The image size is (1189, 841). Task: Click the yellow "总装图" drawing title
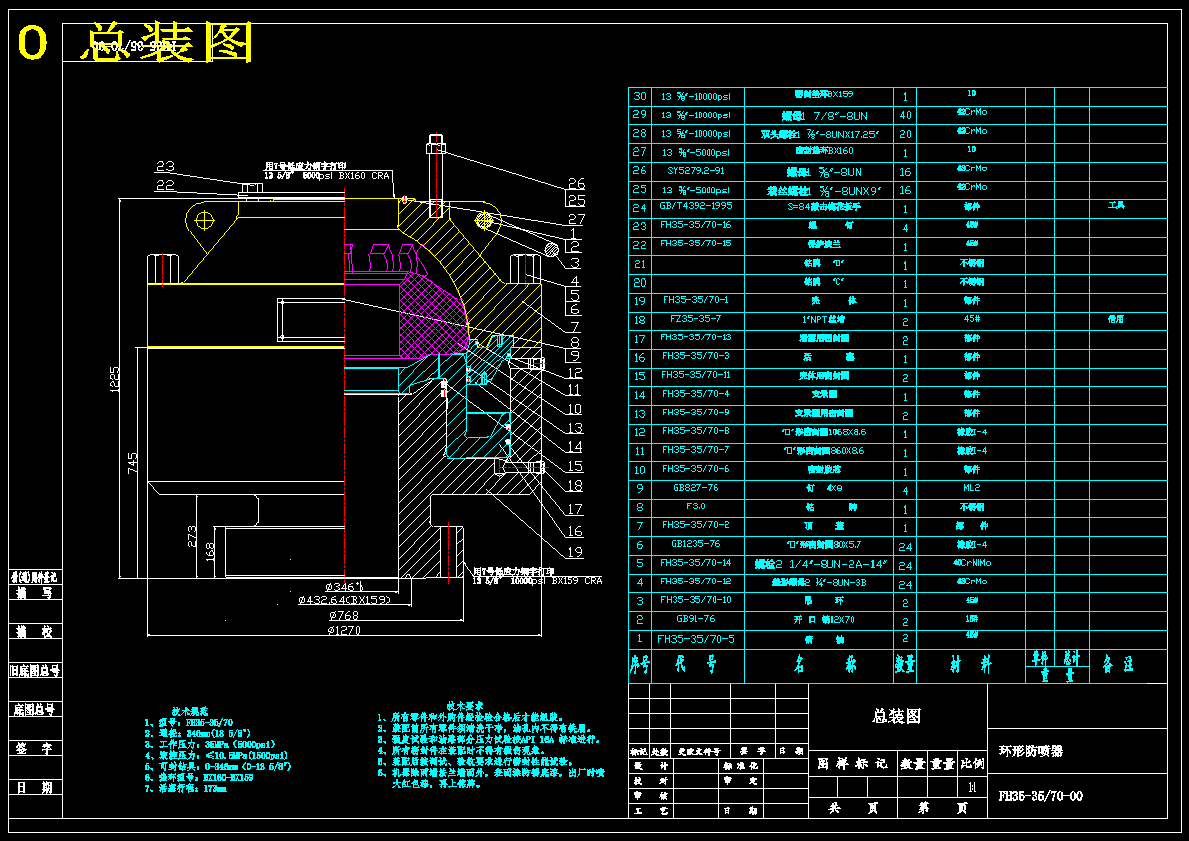pyautogui.click(x=167, y=42)
